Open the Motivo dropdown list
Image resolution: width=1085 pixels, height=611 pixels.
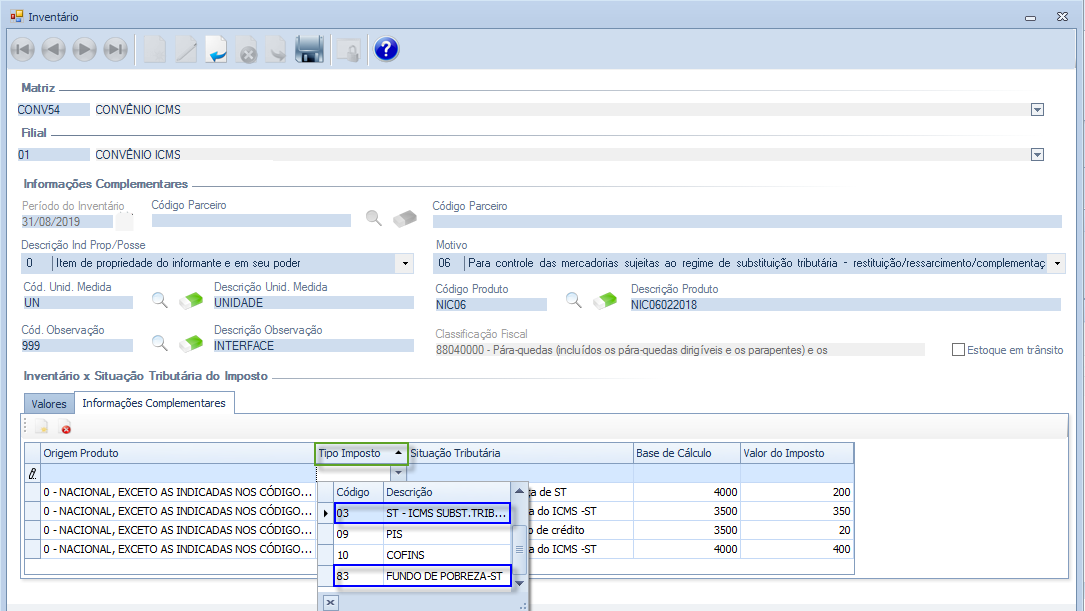point(1058,263)
